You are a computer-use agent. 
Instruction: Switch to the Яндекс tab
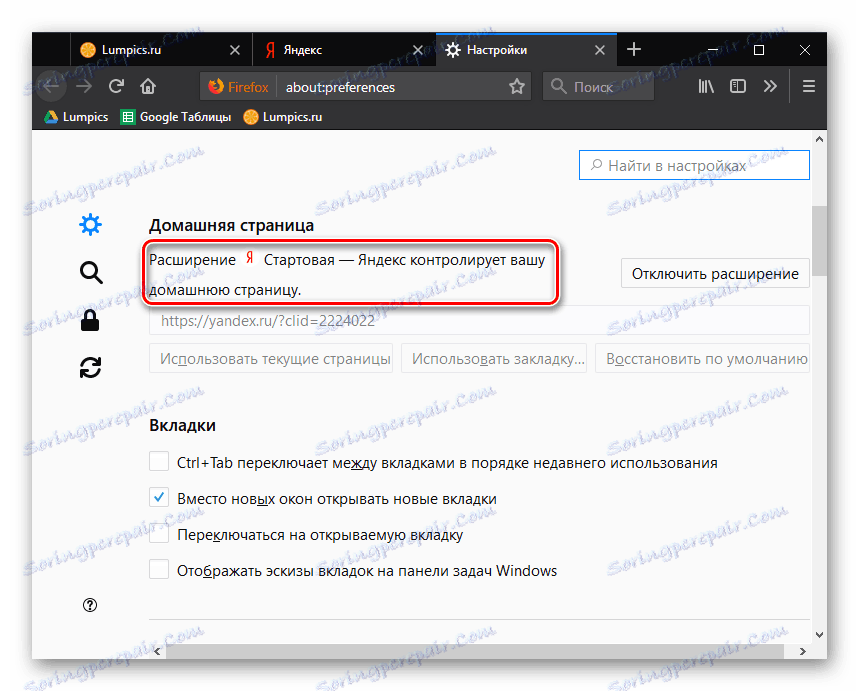pos(344,50)
